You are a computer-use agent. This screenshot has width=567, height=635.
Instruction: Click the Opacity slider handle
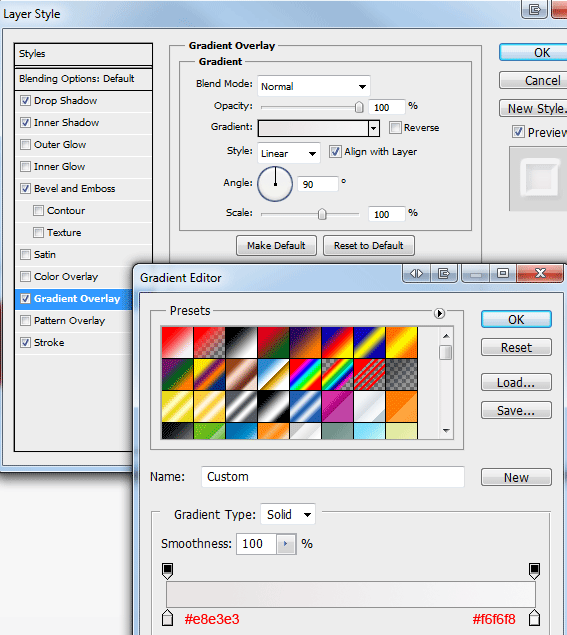[359, 107]
